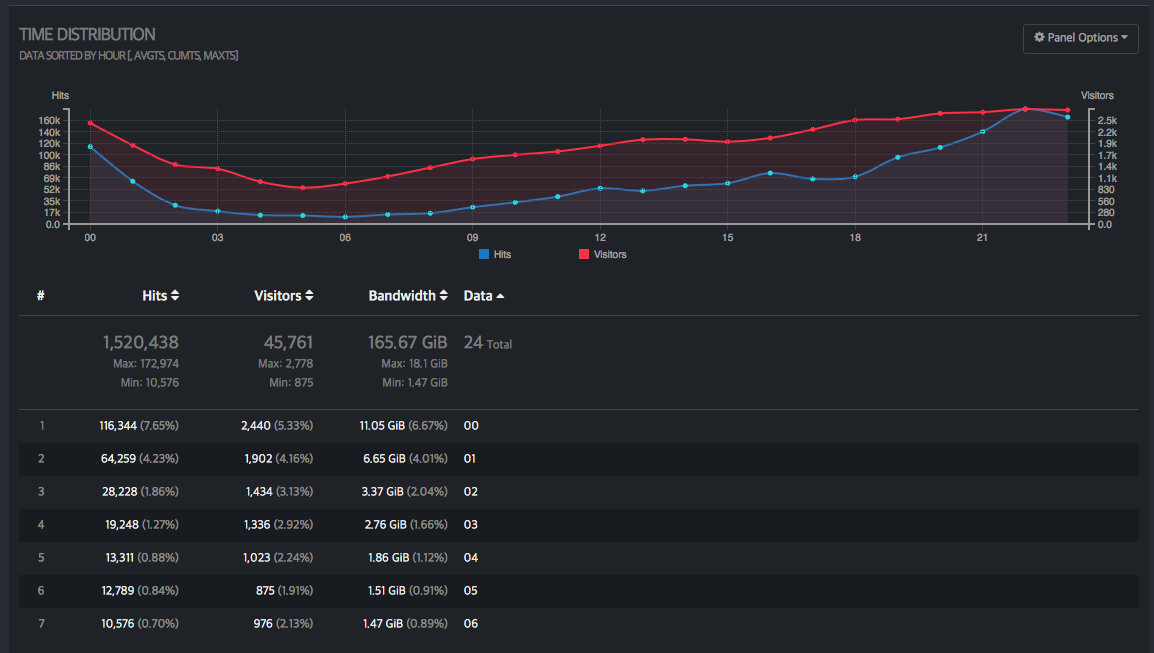This screenshot has width=1154, height=653.
Task: Click the blue Hits legend color square
Action: [x=484, y=255]
